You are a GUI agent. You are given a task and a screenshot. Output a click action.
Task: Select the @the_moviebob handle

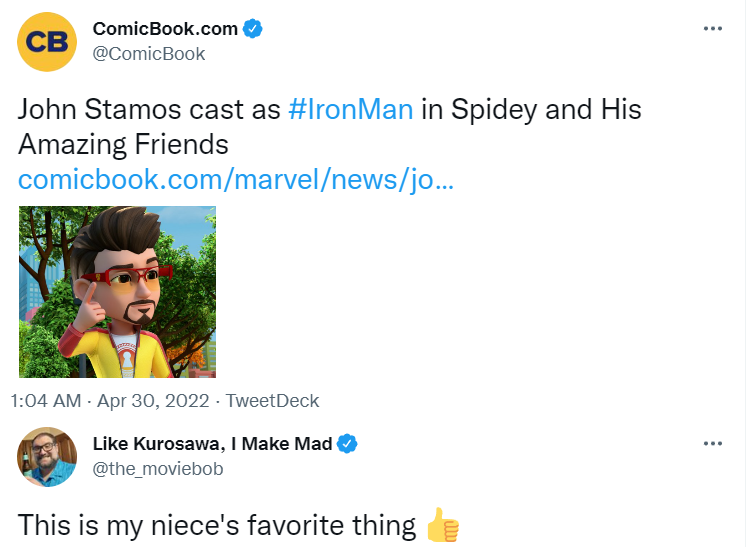pos(157,469)
